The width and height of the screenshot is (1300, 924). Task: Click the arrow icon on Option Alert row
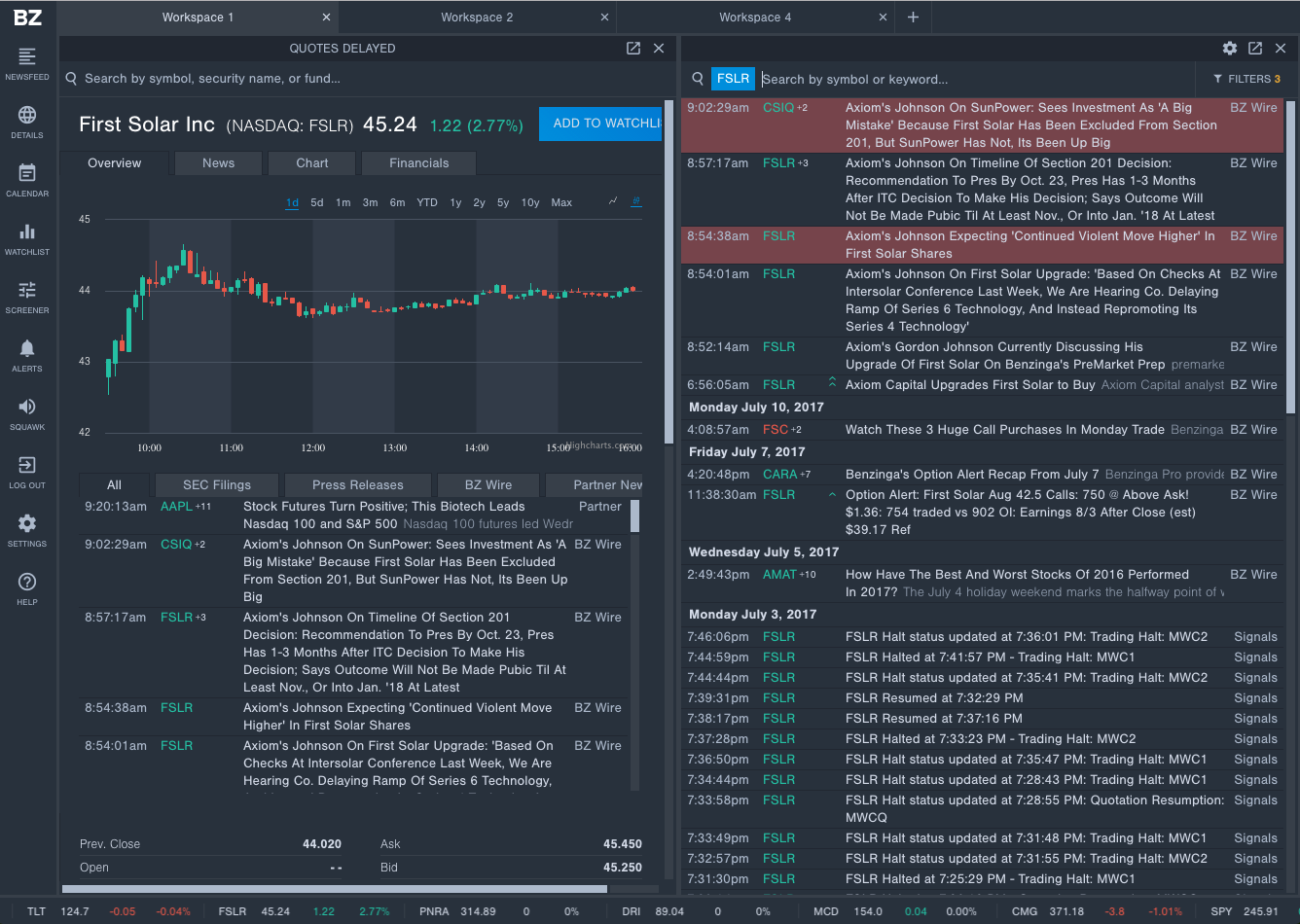[x=832, y=494]
